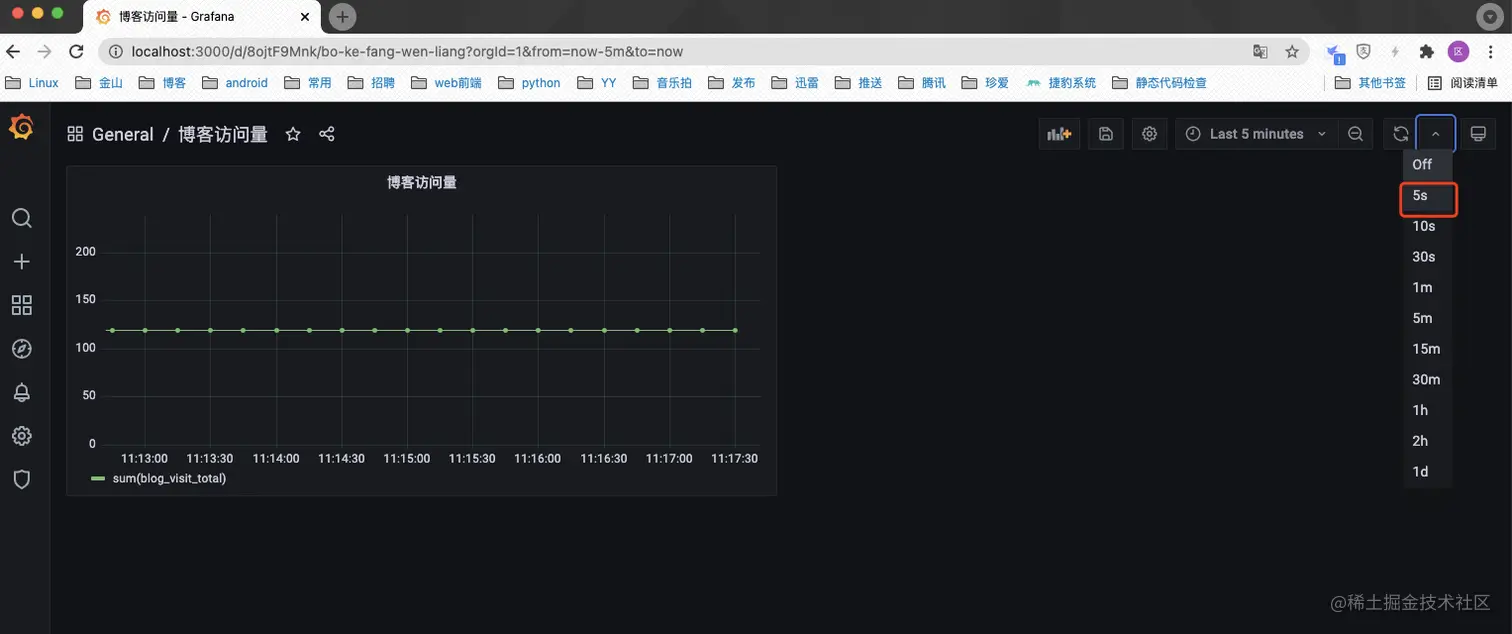Open the 静态代码检查 bookmarks folder
Screen dimensions: 1512x634
(x=1159, y=83)
